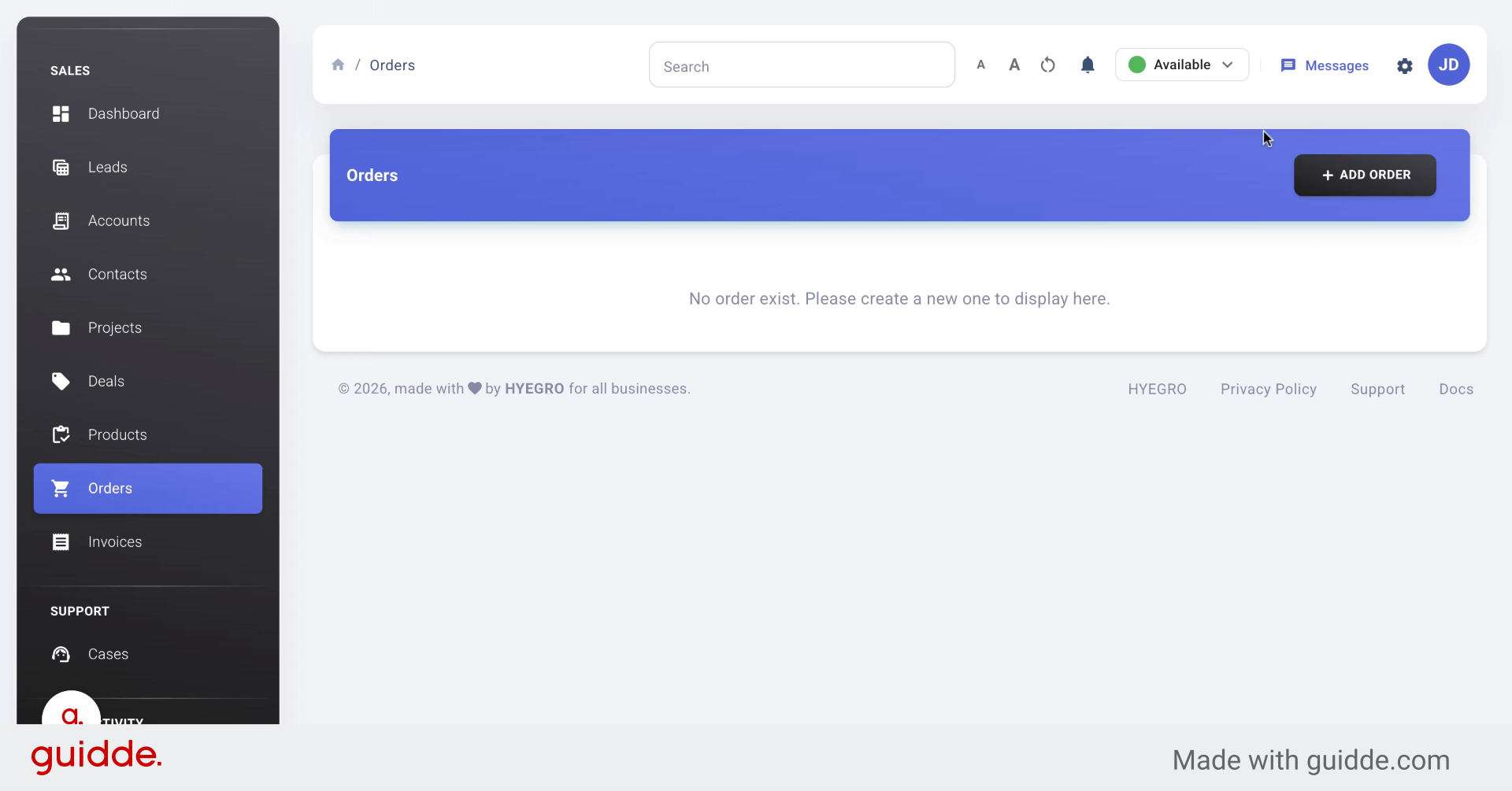
Task: Click the SALES section header
Action: click(70, 71)
